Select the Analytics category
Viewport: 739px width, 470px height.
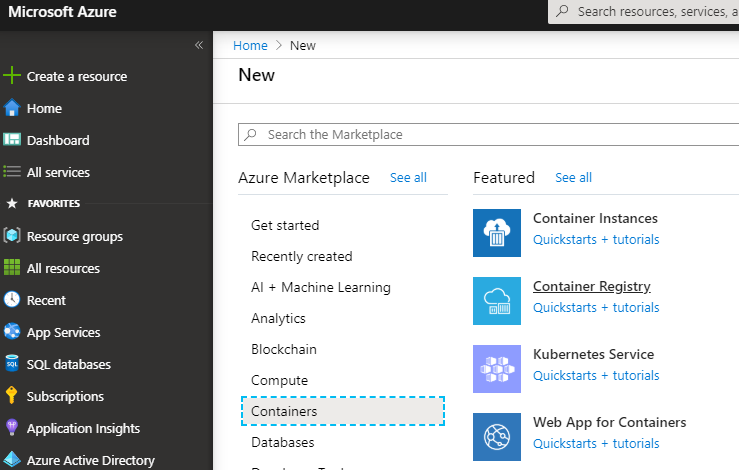click(x=278, y=319)
